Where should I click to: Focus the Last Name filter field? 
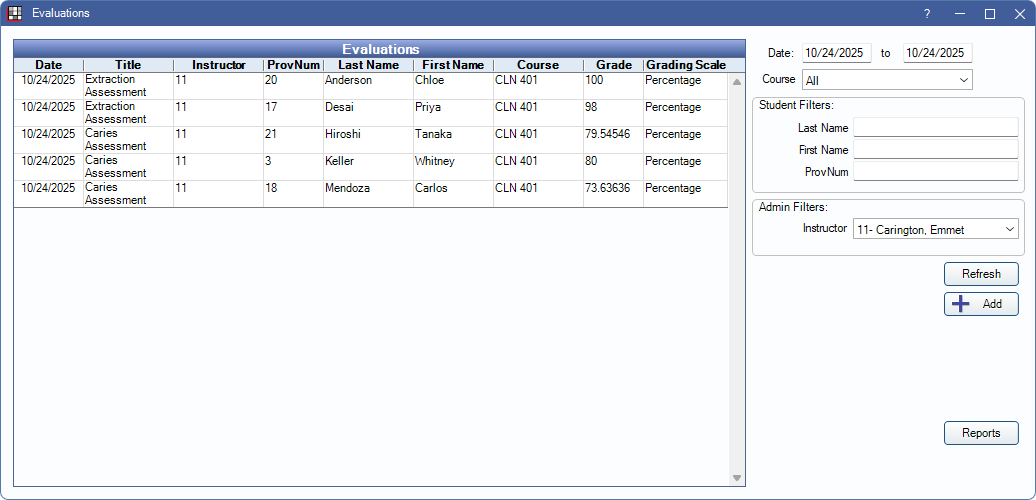click(935, 128)
